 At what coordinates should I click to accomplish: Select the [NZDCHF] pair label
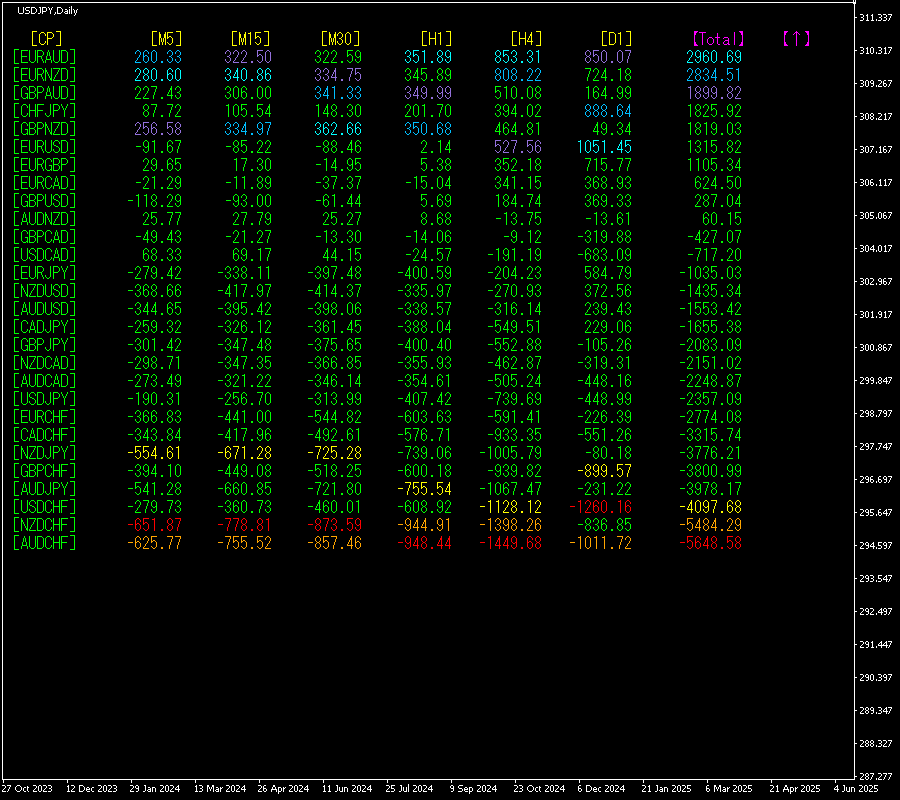pyautogui.click(x=45, y=525)
